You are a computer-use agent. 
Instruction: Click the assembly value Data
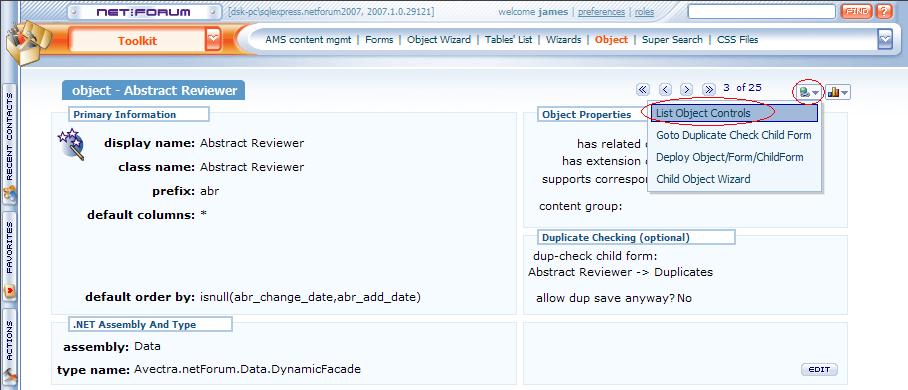147,347
